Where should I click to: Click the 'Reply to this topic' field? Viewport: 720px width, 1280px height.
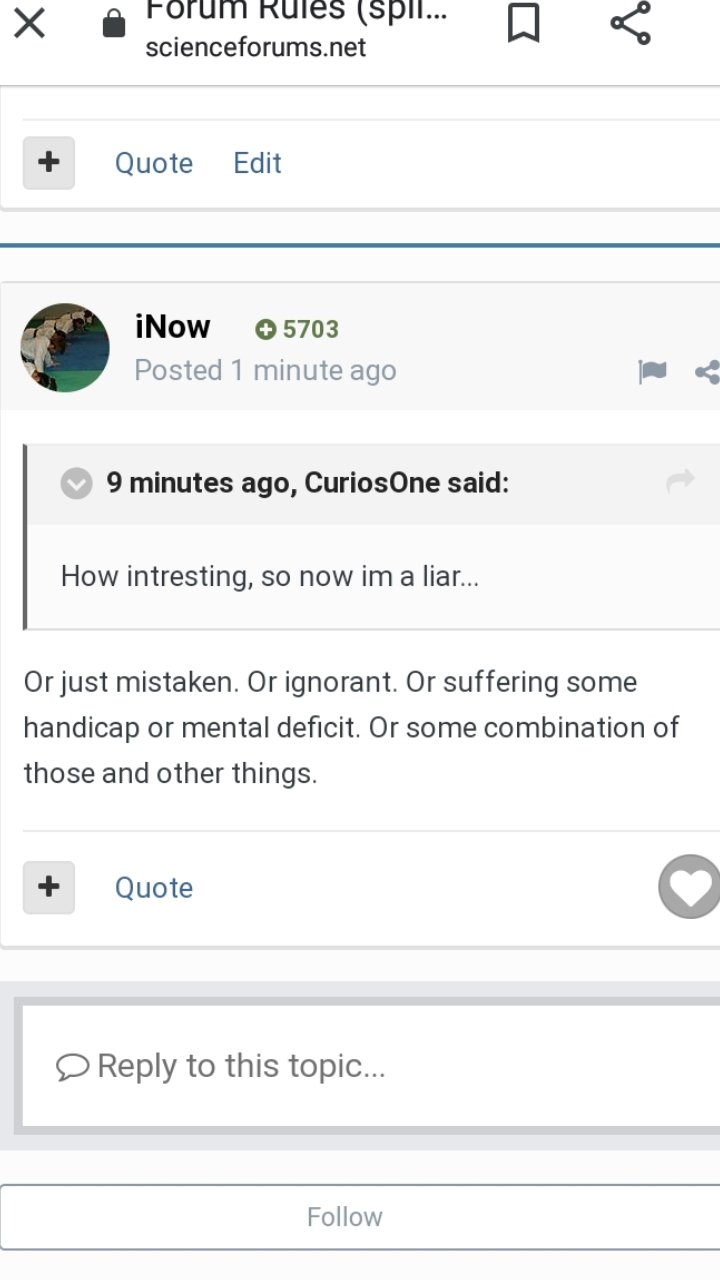[366, 1066]
